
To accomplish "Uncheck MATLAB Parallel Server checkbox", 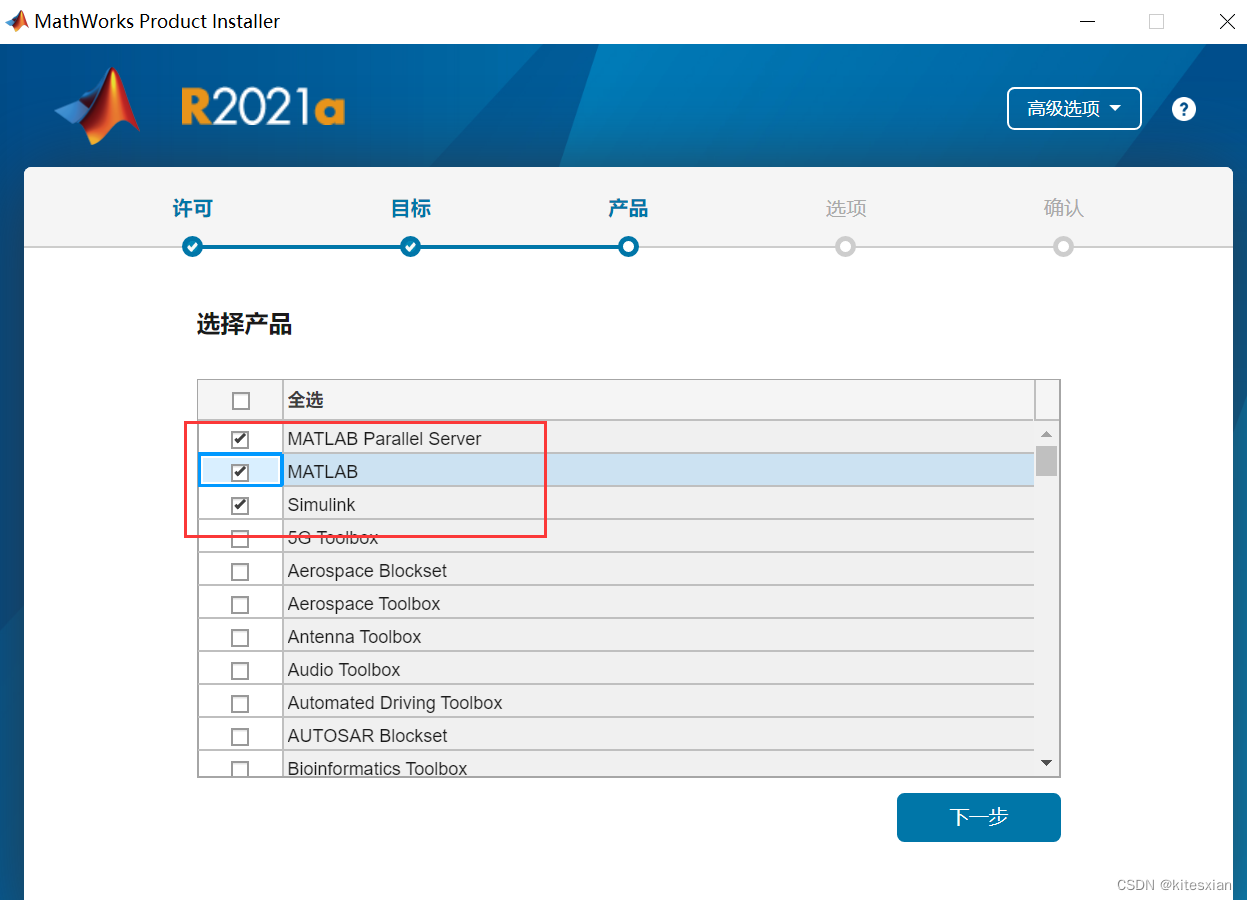I will pos(240,439).
